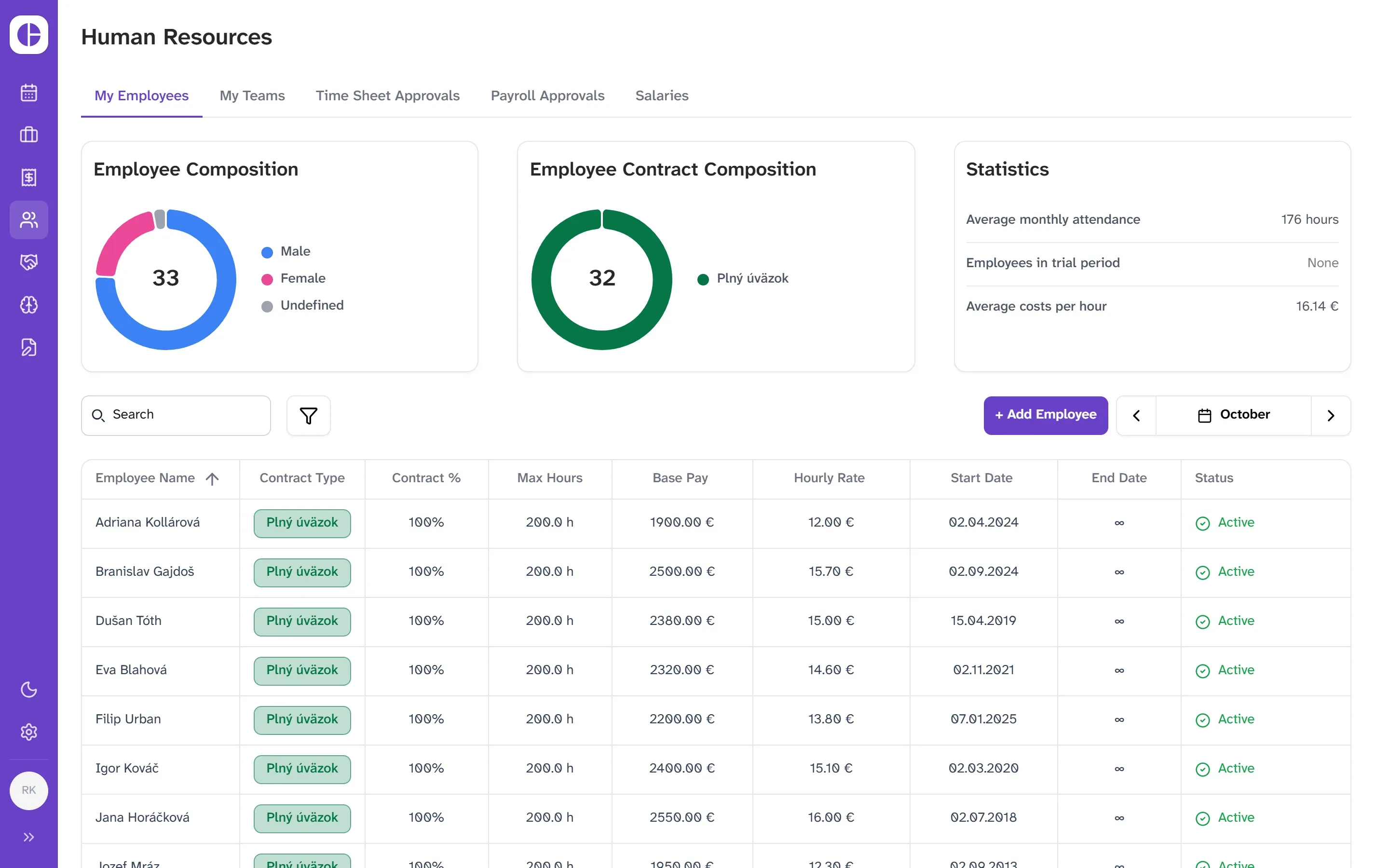Image resolution: width=1389 pixels, height=868 pixels.
Task: Open the filter funnel button
Action: [x=308, y=415]
